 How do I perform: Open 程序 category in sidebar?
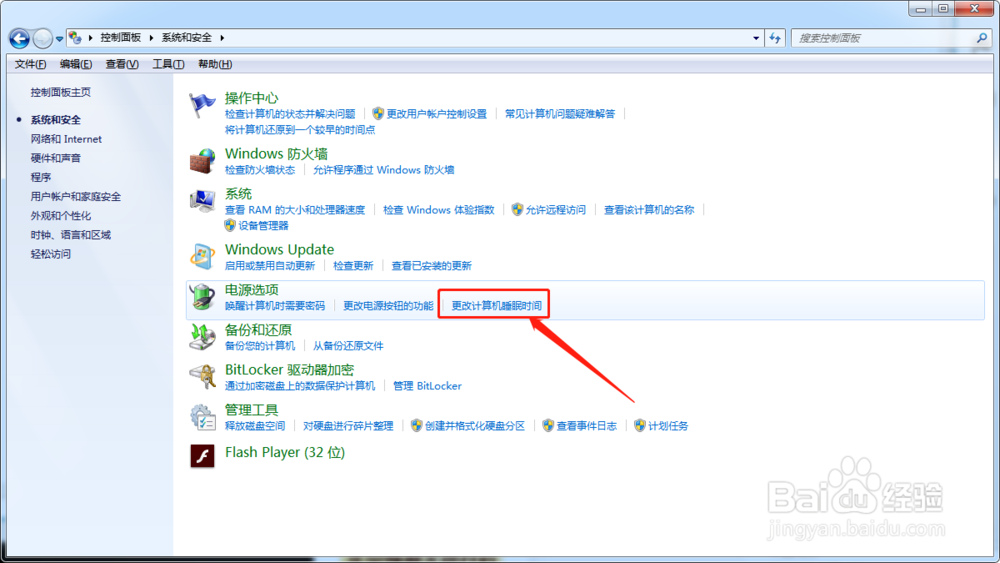tap(41, 177)
